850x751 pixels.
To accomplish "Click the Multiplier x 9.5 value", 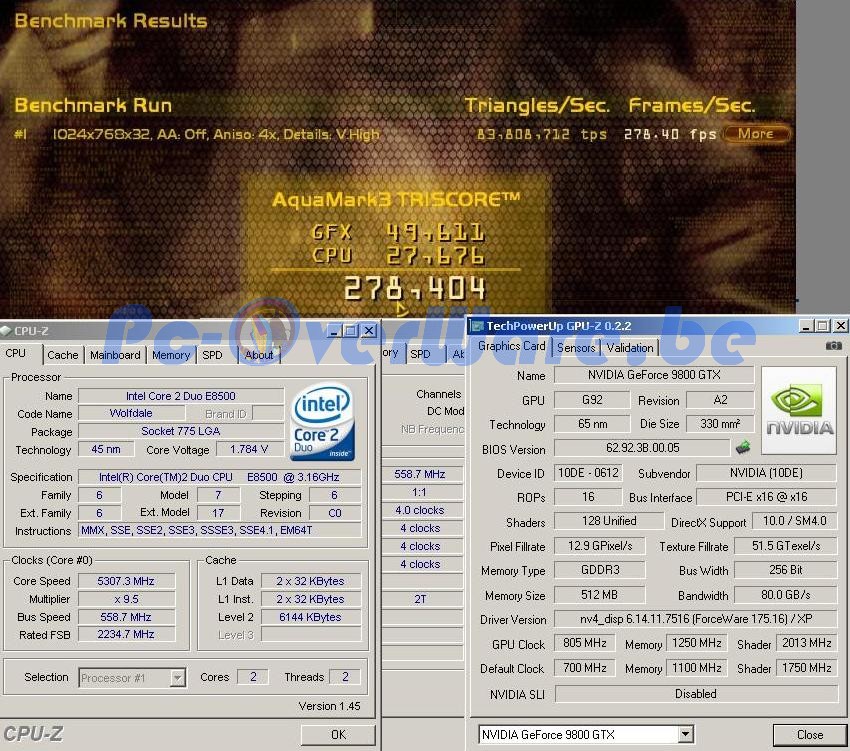I will coord(126,599).
